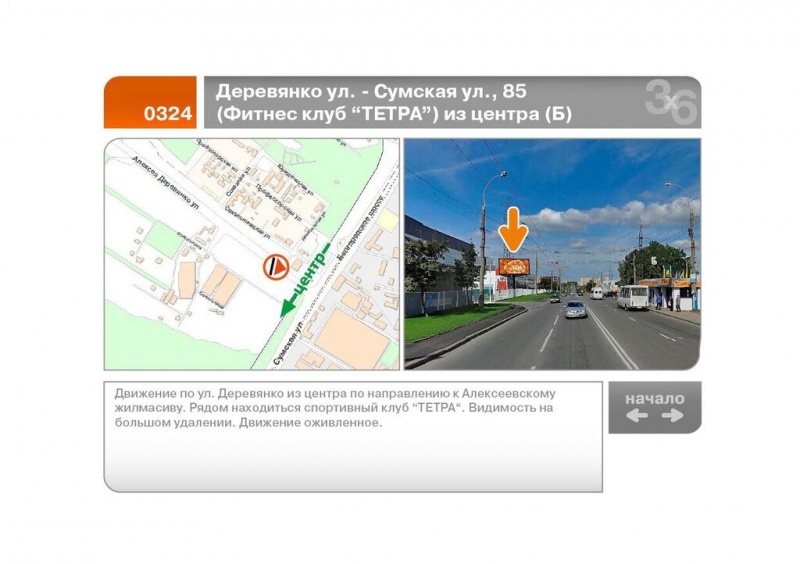Click the orange down arrow in the photo

513,230
